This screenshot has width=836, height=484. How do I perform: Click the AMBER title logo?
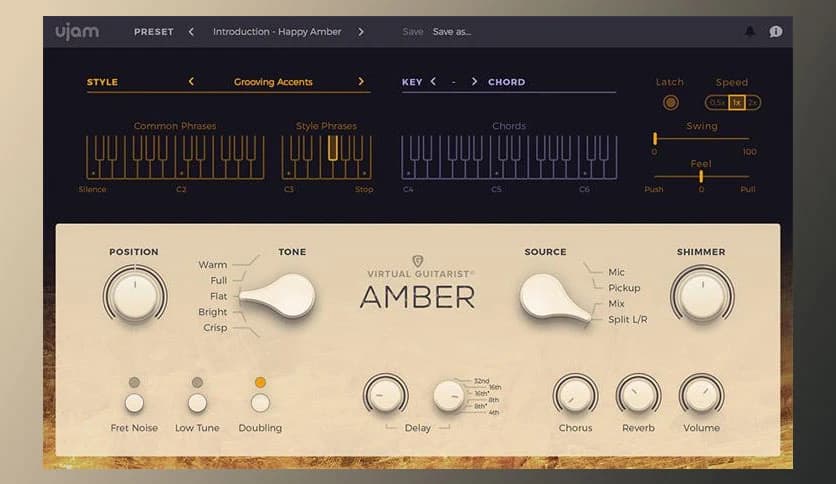[x=417, y=297]
